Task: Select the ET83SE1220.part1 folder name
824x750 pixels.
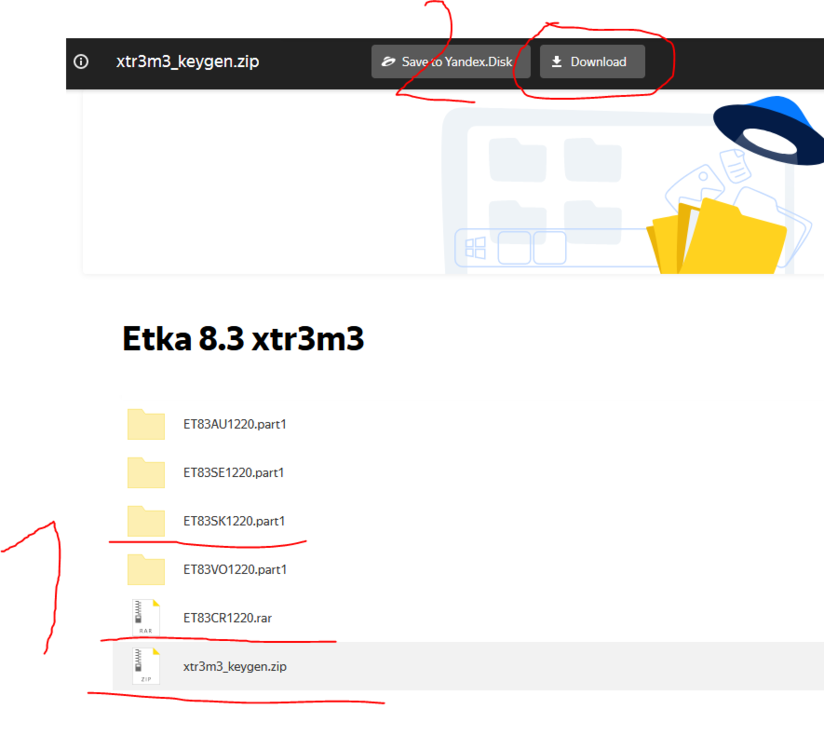Action: [234, 472]
